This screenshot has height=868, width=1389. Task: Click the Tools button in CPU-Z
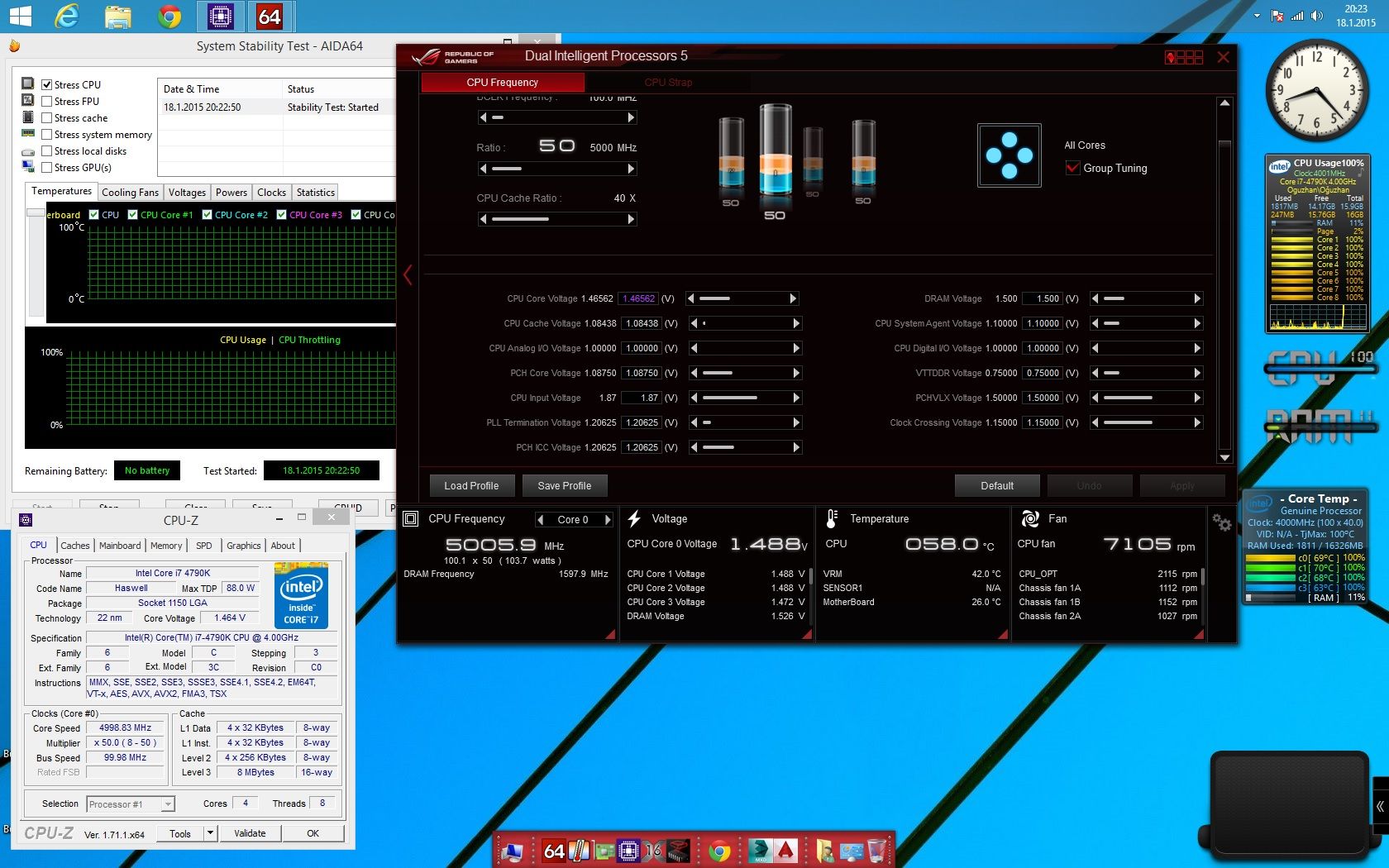180,833
